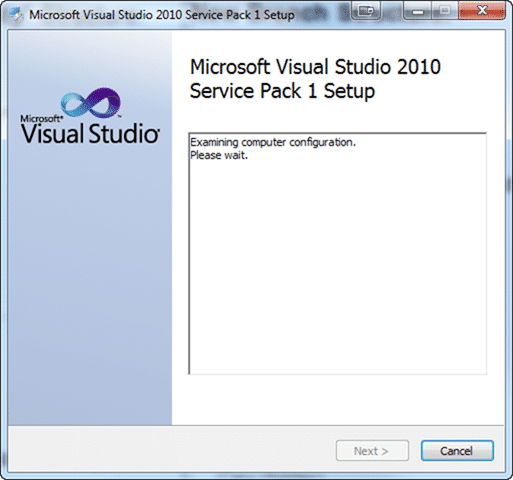Click the setup installer icon in title bar

tap(15, 15)
